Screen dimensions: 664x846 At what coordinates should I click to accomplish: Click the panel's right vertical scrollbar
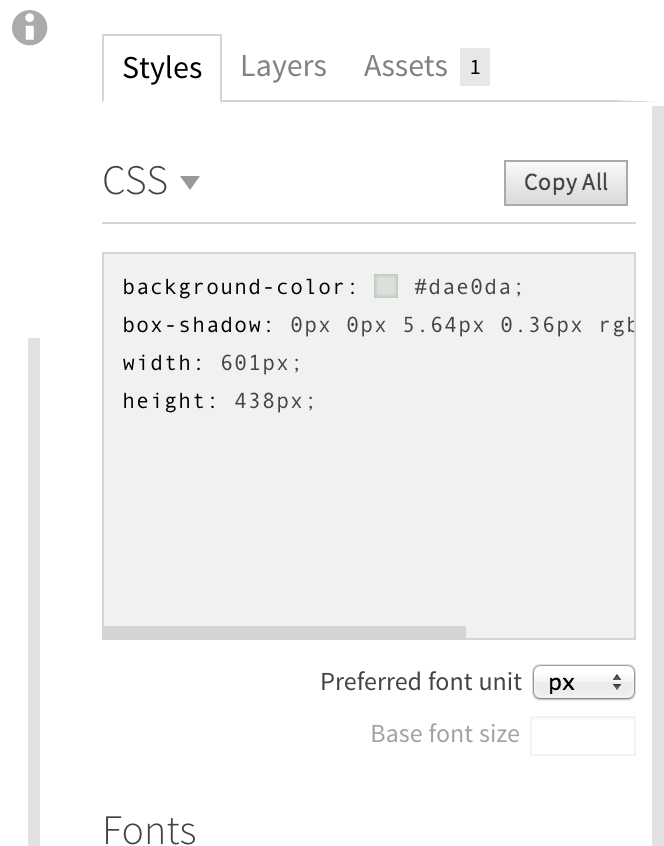(x=658, y=475)
